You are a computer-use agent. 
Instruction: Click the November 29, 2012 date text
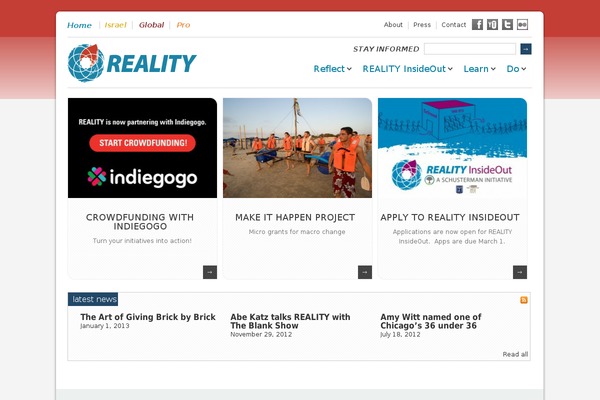click(x=261, y=334)
